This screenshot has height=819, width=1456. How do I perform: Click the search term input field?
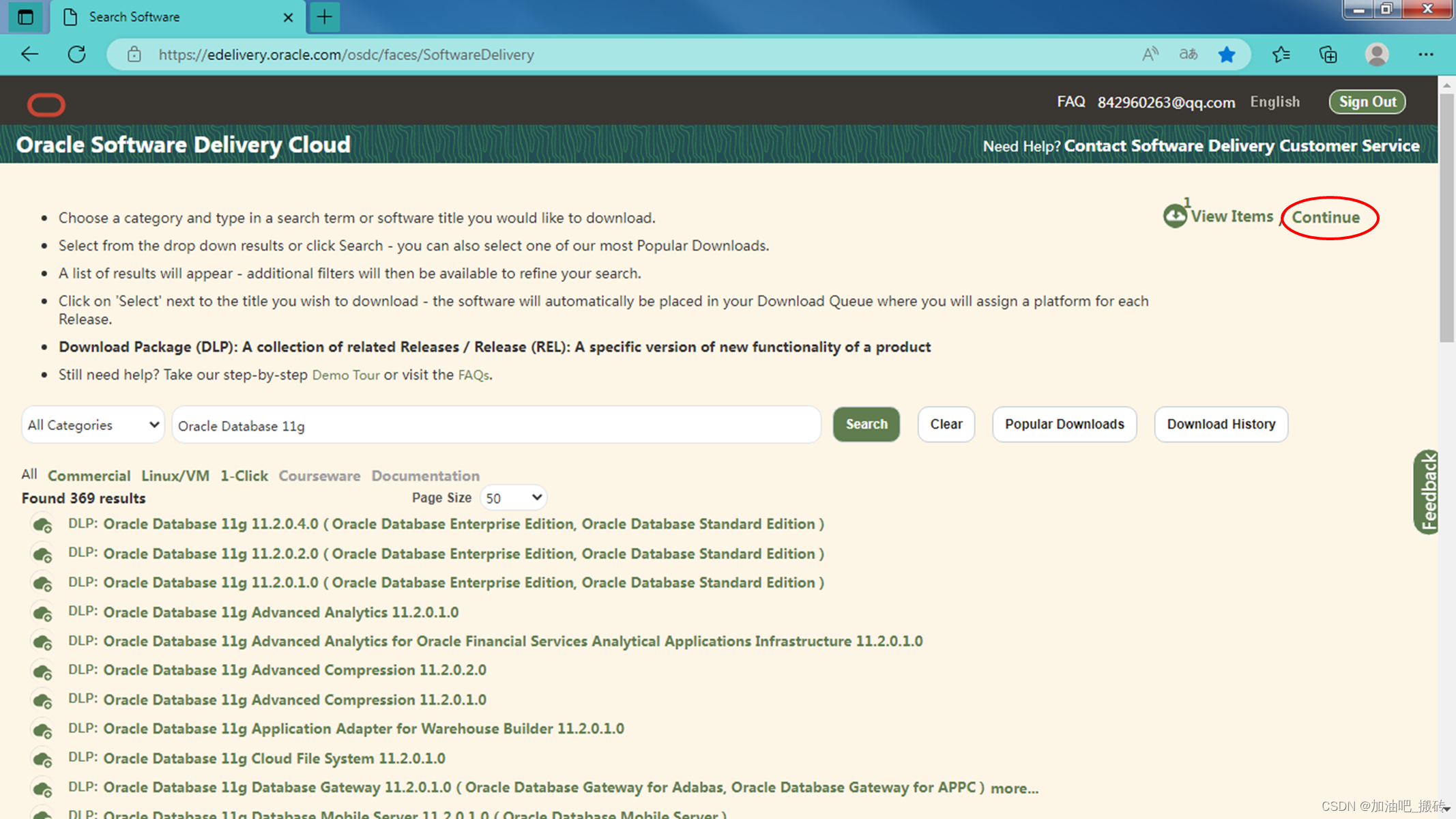(496, 425)
